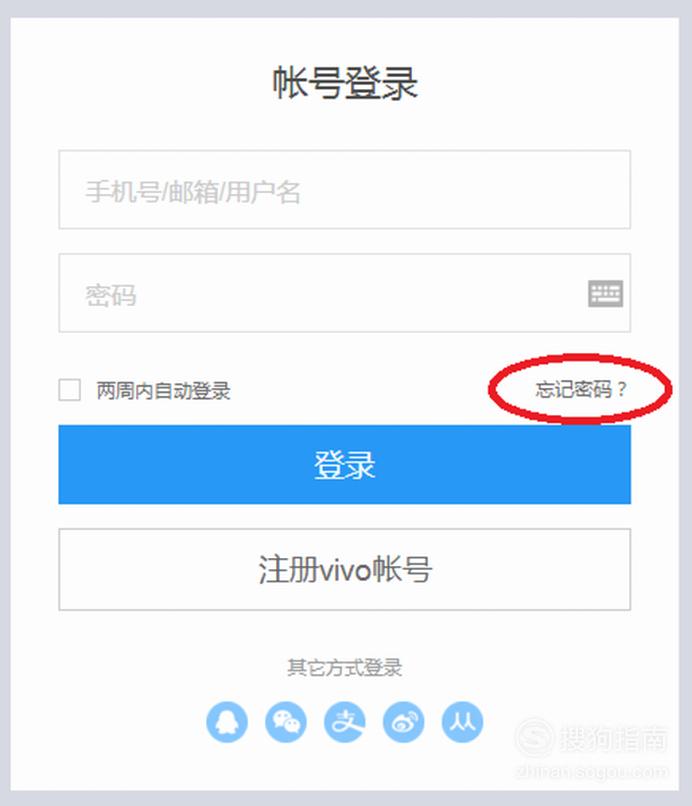Focus the 手机号/邮箱/用户名 input field
692x806 pixels.
point(344,190)
